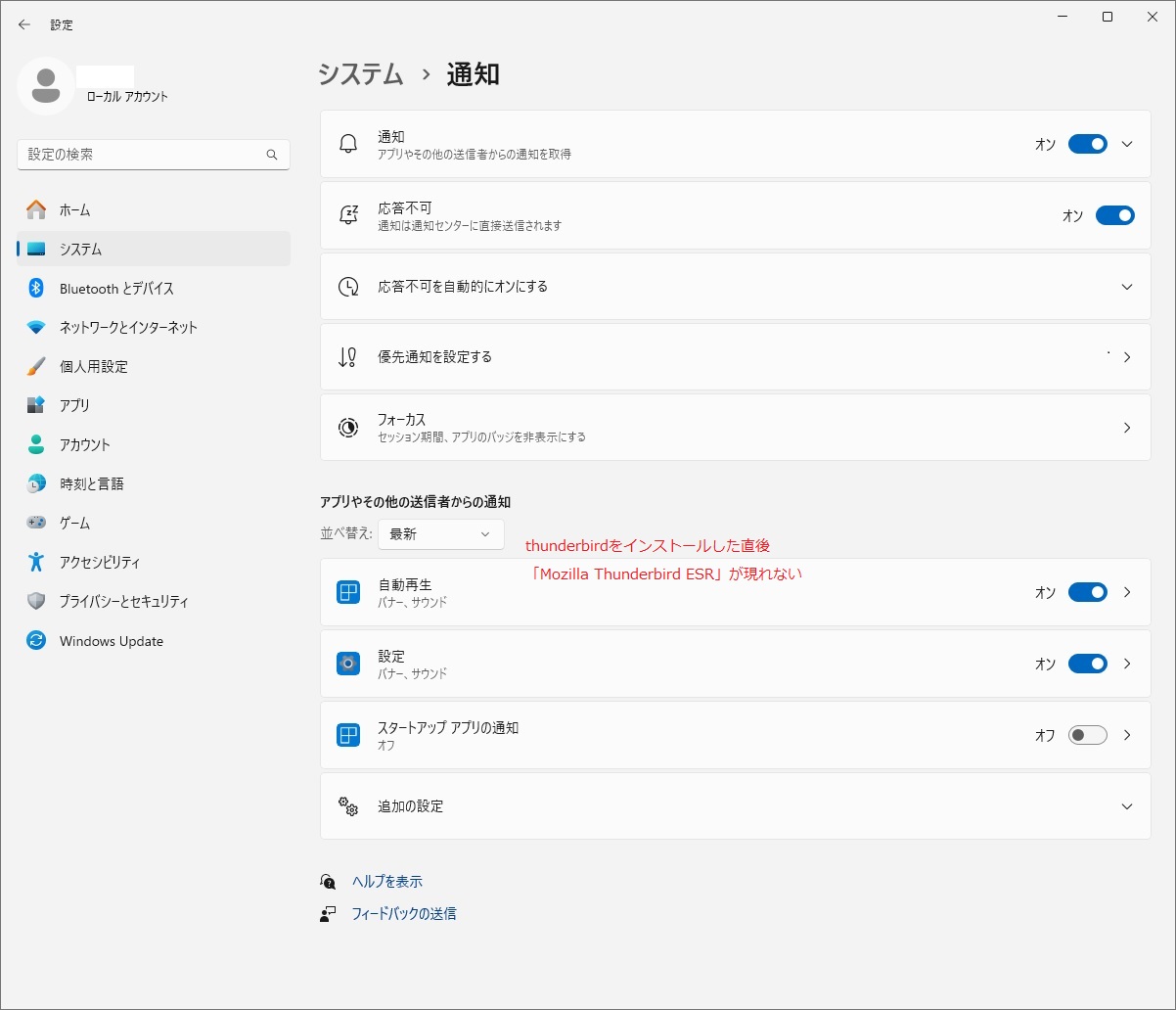Screen dimensions: 1176x1010
Task: Open Bluetooth とデバイス in sidebar
Action: pyautogui.click(x=116, y=288)
